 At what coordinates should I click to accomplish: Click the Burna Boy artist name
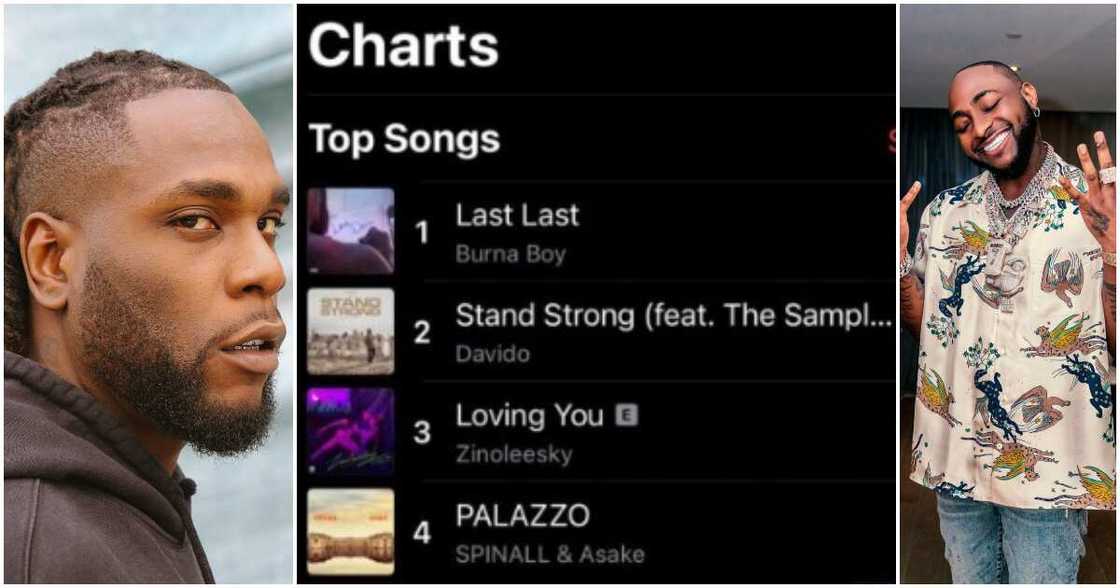click(510, 254)
